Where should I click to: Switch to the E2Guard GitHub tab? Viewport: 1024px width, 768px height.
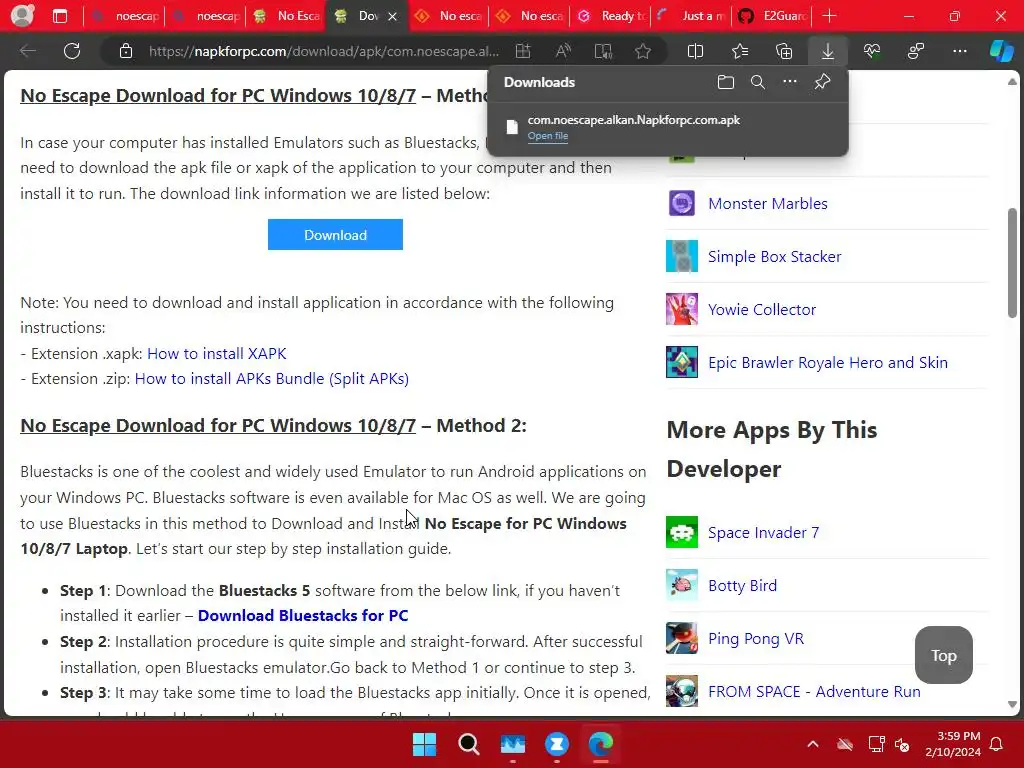pos(773,16)
